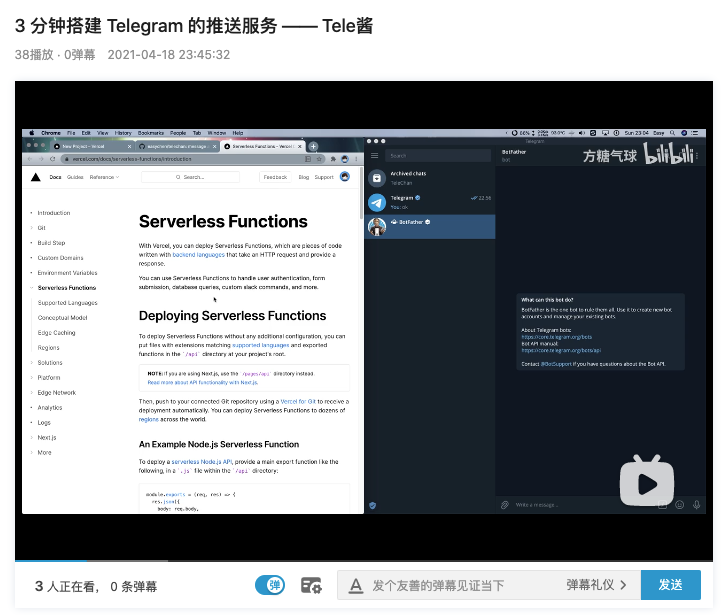Click the 2021-04-18 23:45:32 upload date
This screenshot has width=724, height=615.
[x=169, y=55]
